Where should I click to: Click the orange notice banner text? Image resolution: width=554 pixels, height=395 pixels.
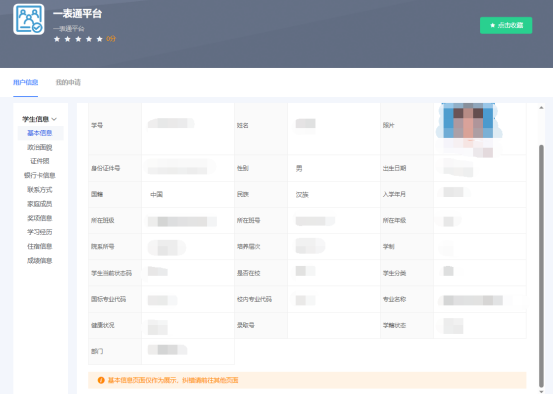pyautogui.click(x=173, y=380)
